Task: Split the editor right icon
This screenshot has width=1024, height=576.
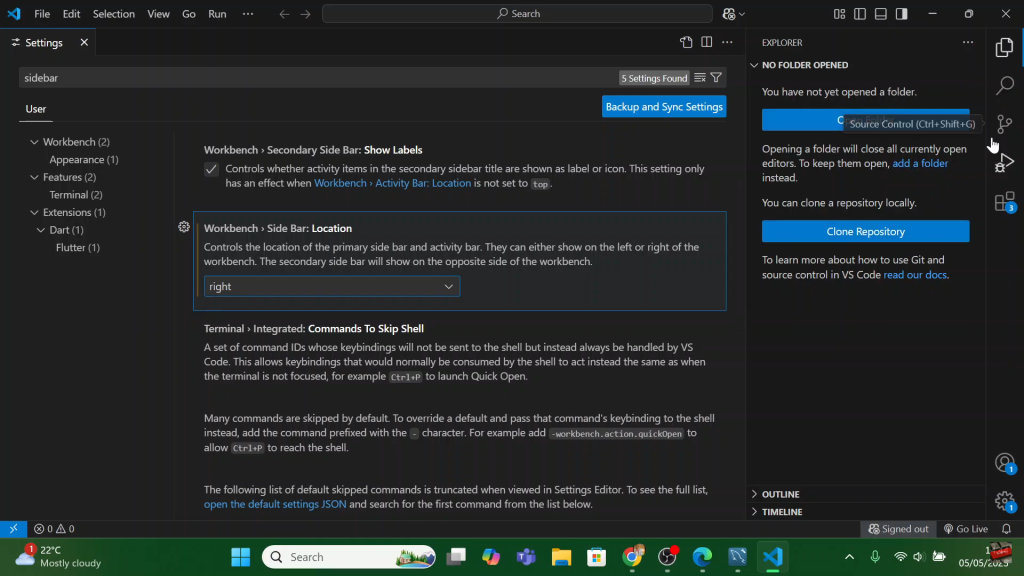Action: [707, 42]
